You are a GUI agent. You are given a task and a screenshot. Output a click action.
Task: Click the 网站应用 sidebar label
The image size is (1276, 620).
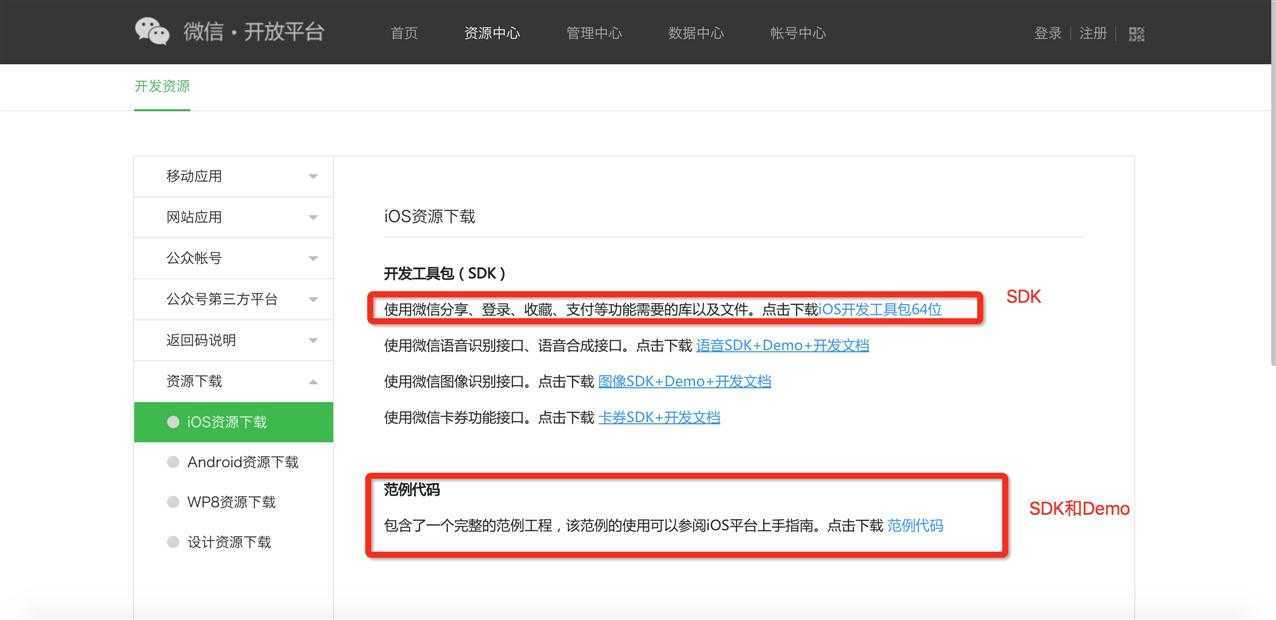(194, 217)
